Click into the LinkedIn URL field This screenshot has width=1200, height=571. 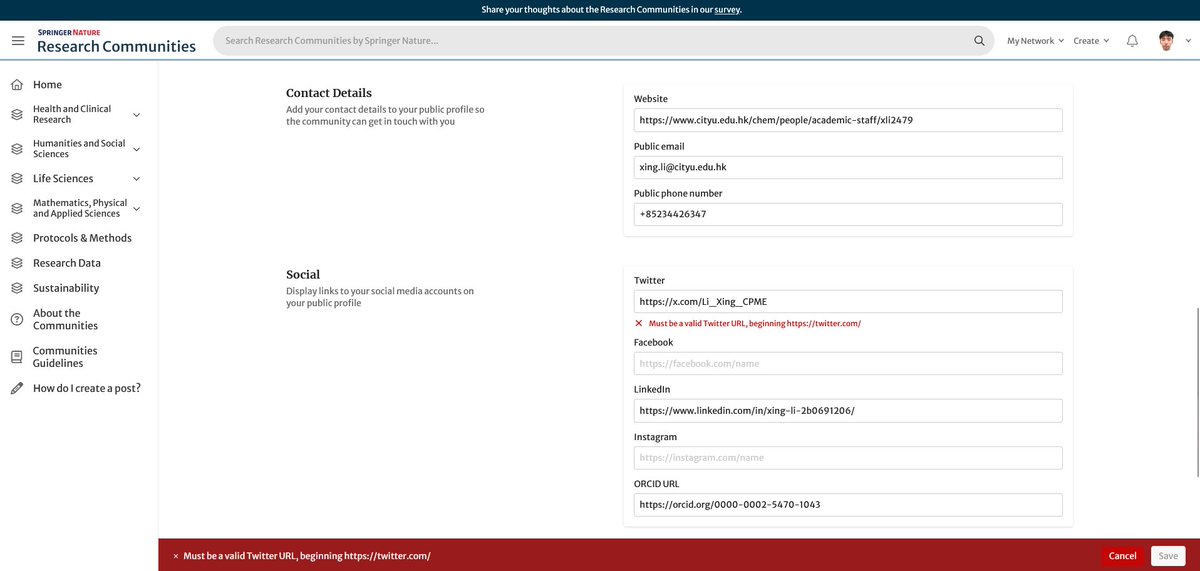point(848,410)
